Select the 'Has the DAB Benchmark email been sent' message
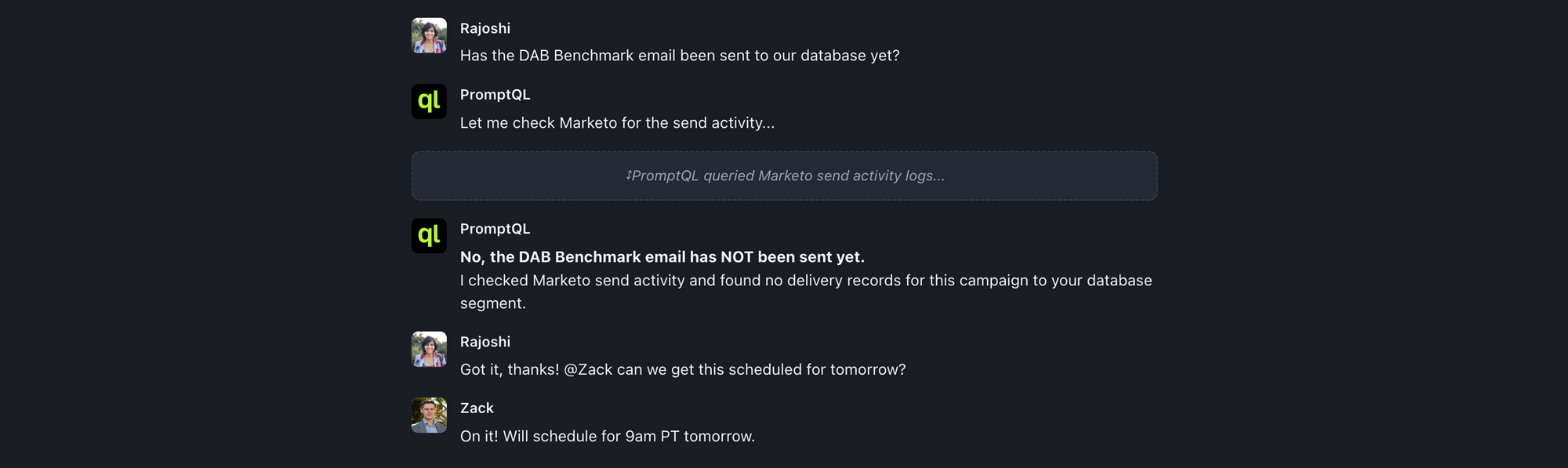This screenshot has height=468, width=1568. (x=679, y=56)
